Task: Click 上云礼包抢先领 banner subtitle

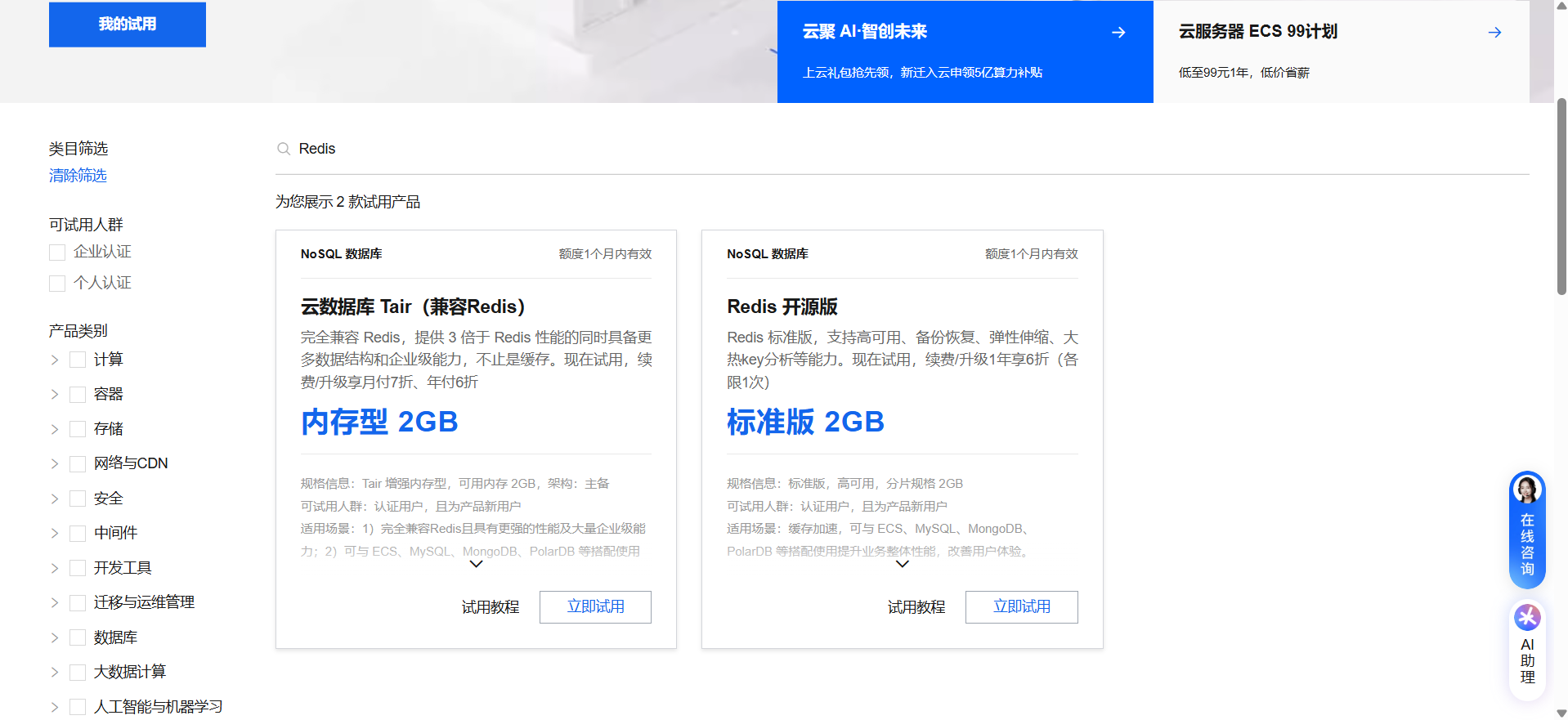Action: tap(922, 73)
